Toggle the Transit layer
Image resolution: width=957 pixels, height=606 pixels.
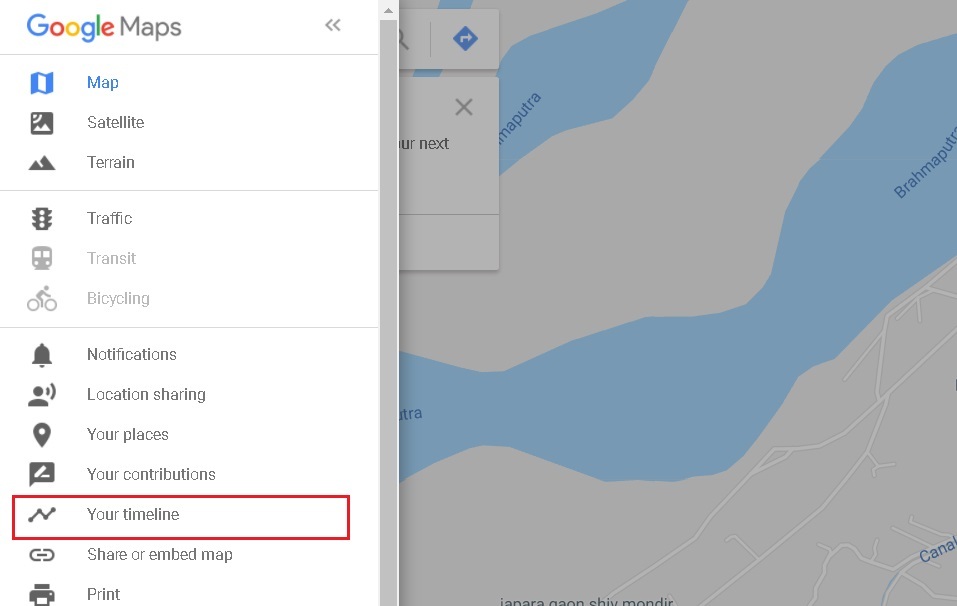[111, 259]
